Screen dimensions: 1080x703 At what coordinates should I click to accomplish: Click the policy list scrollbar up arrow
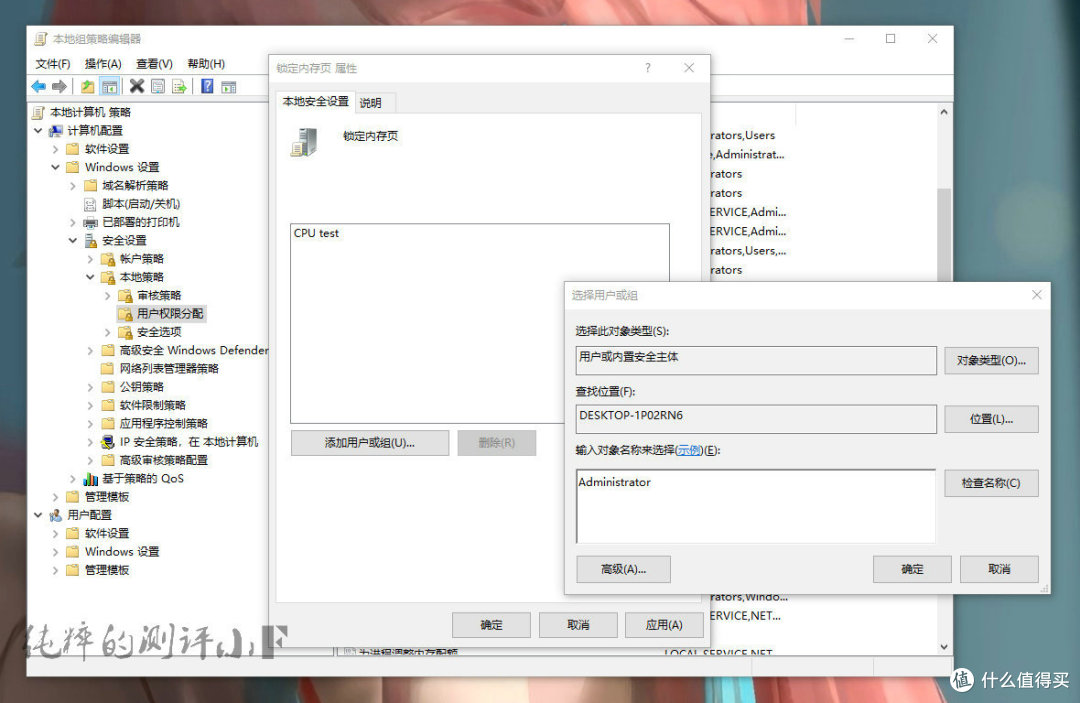944,112
